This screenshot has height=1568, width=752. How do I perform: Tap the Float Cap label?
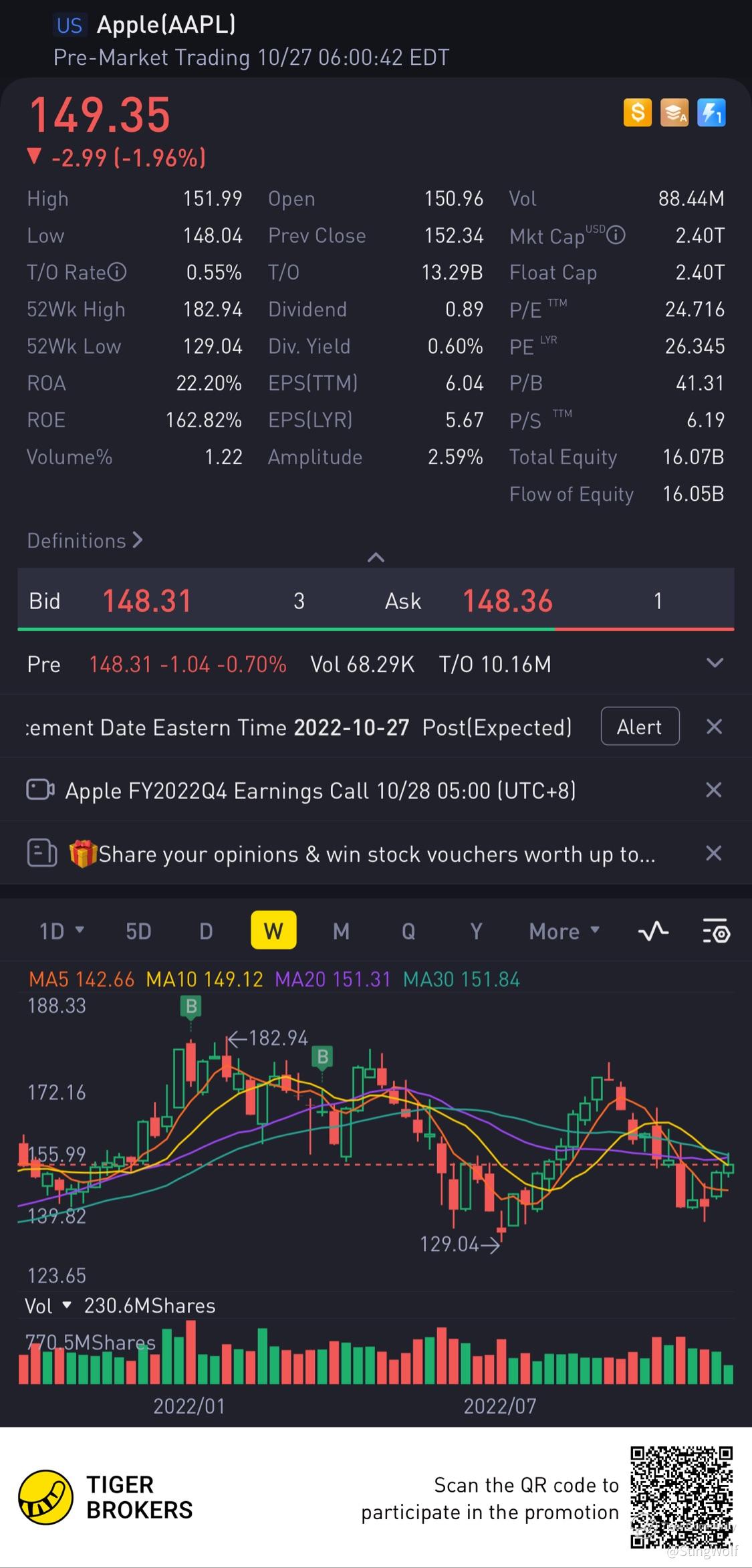coord(553,272)
